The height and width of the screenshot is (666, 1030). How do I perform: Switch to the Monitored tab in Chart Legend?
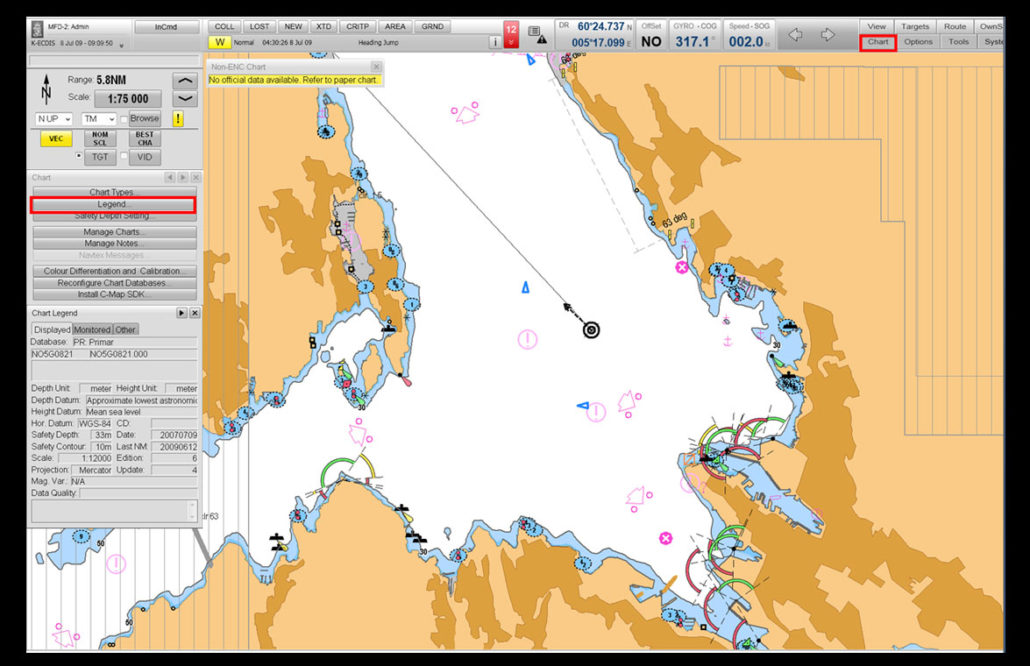tap(92, 328)
